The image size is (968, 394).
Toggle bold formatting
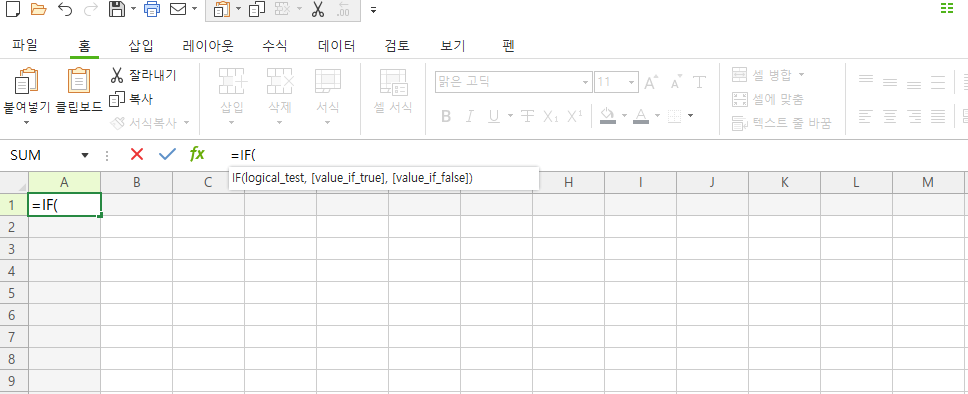(x=446, y=116)
